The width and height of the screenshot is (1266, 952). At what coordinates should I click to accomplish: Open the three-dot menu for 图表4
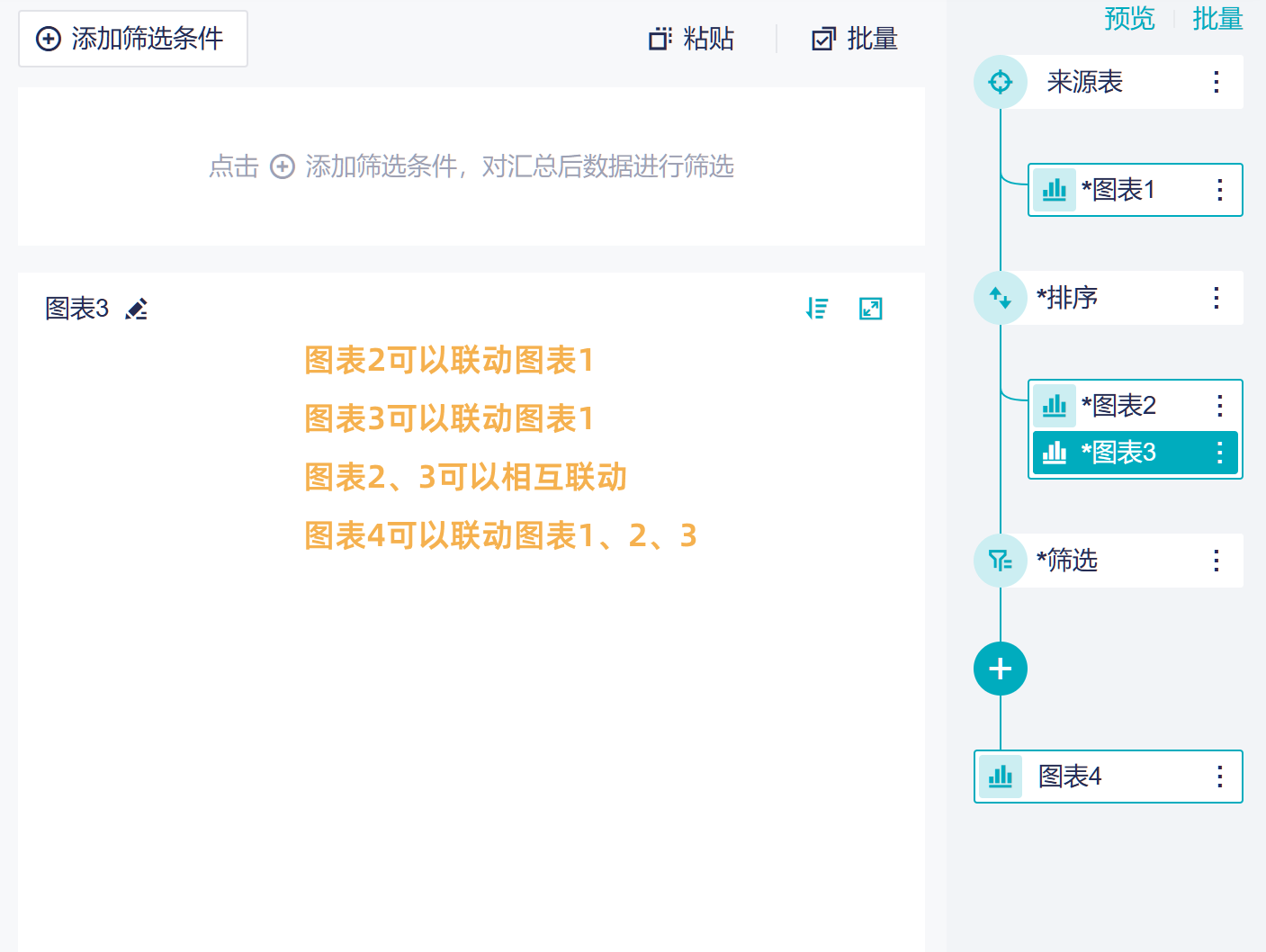1220,777
